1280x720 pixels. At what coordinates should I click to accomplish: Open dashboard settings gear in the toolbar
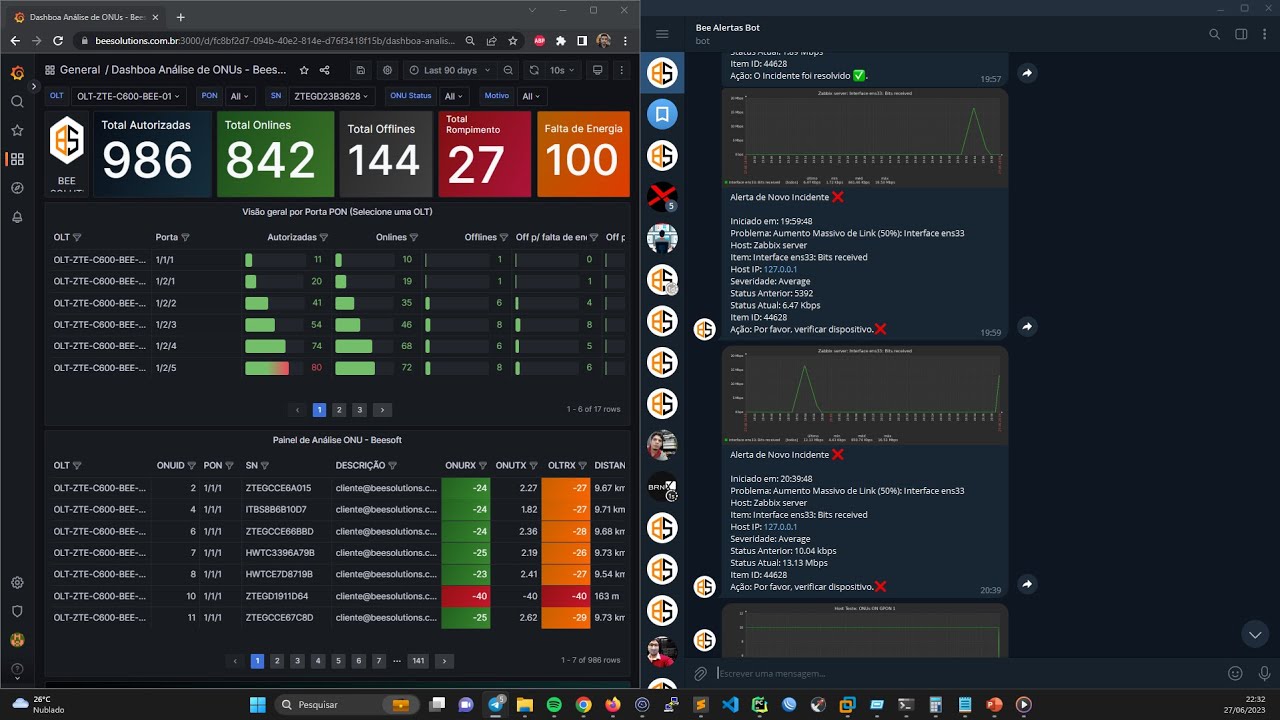coord(387,70)
